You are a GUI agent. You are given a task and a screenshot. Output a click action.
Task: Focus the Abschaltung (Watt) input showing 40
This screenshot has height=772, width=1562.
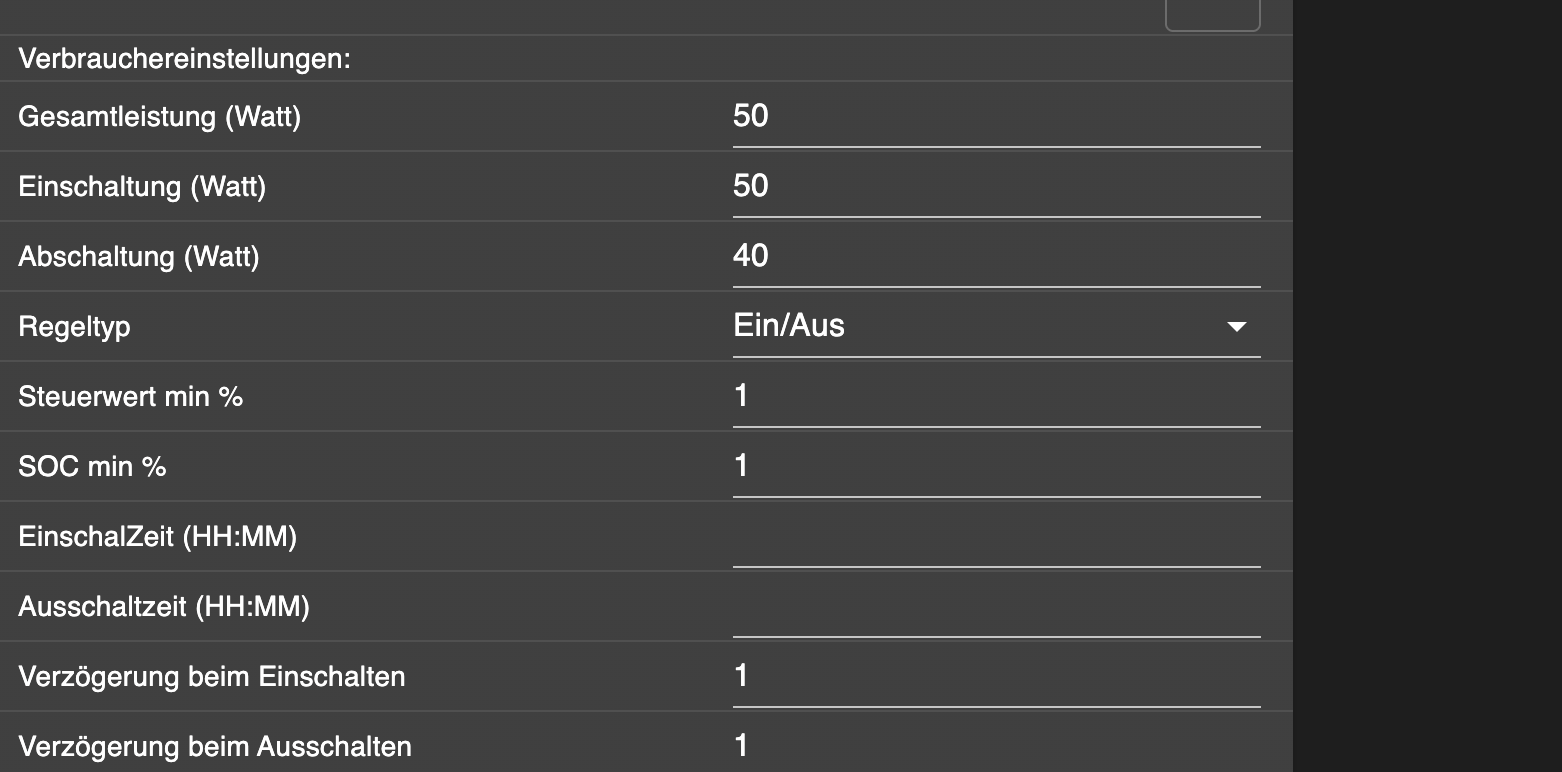[x=995, y=257]
